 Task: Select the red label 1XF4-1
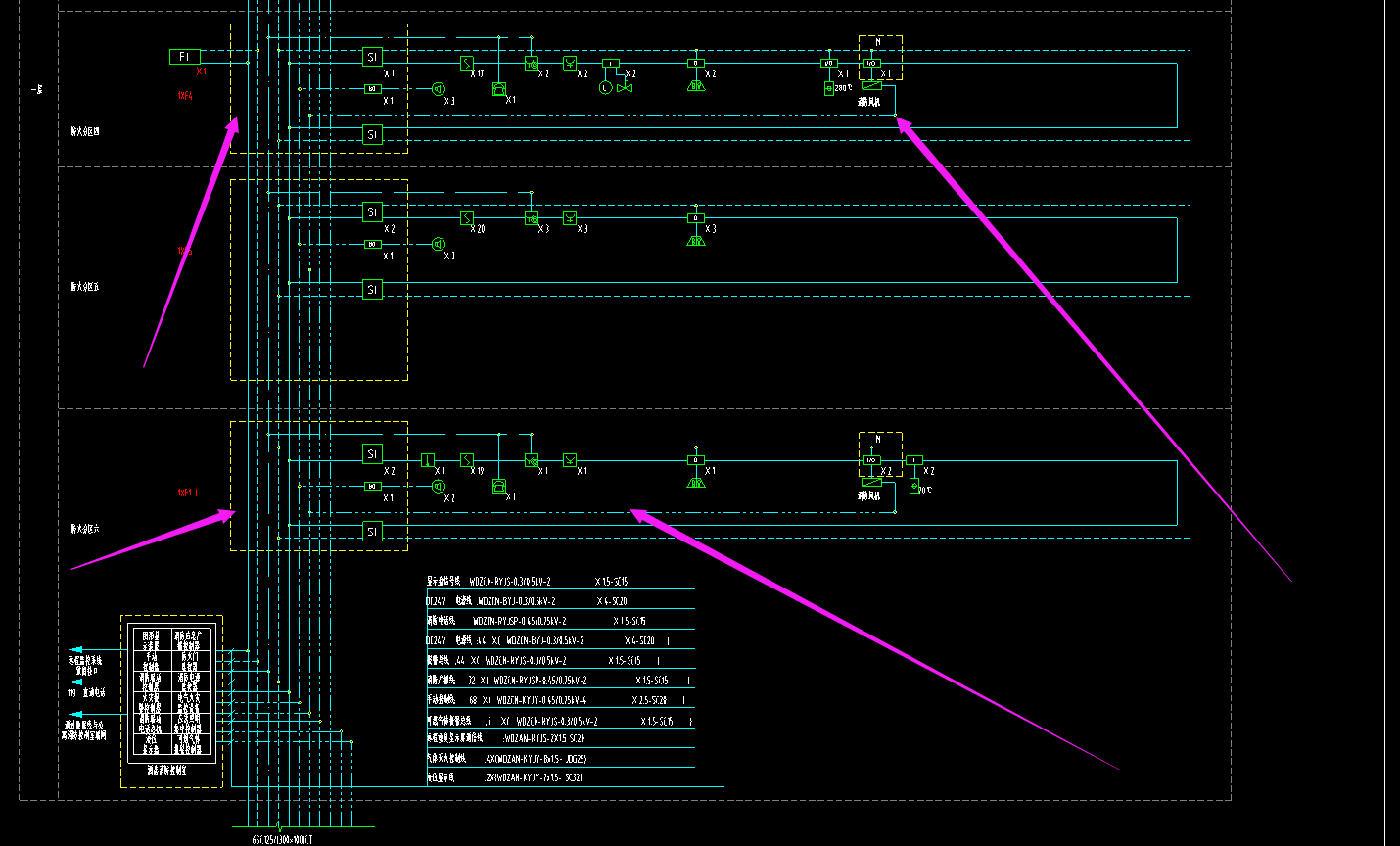click(187, 493)
